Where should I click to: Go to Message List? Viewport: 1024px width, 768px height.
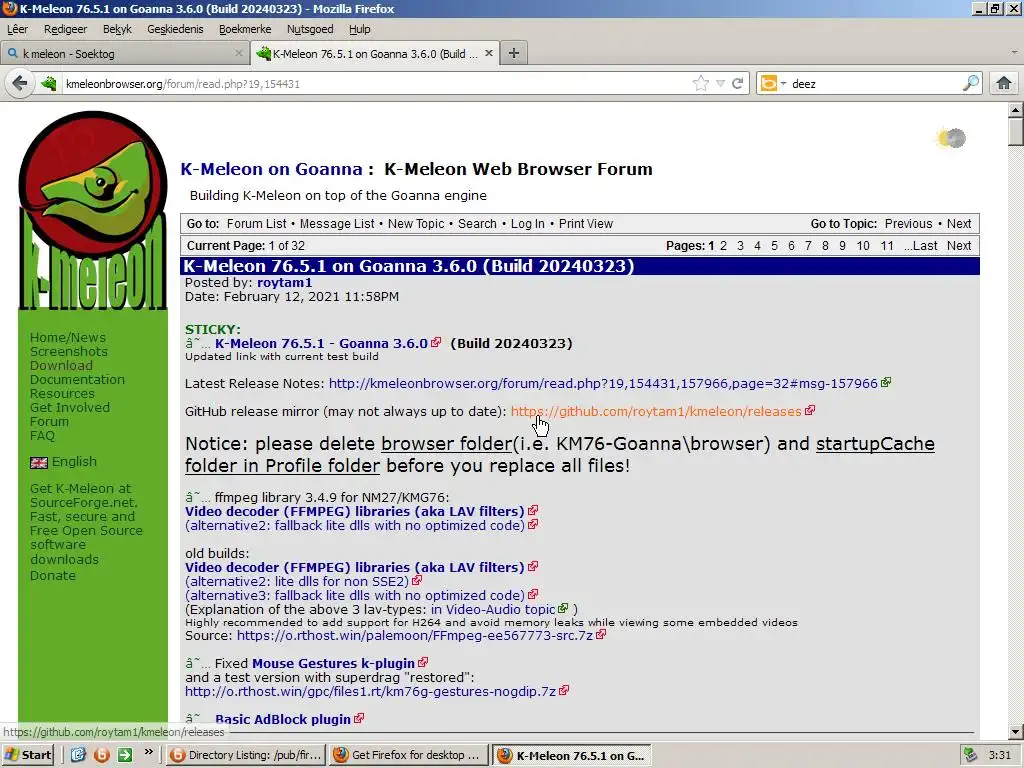coord(337,224)
